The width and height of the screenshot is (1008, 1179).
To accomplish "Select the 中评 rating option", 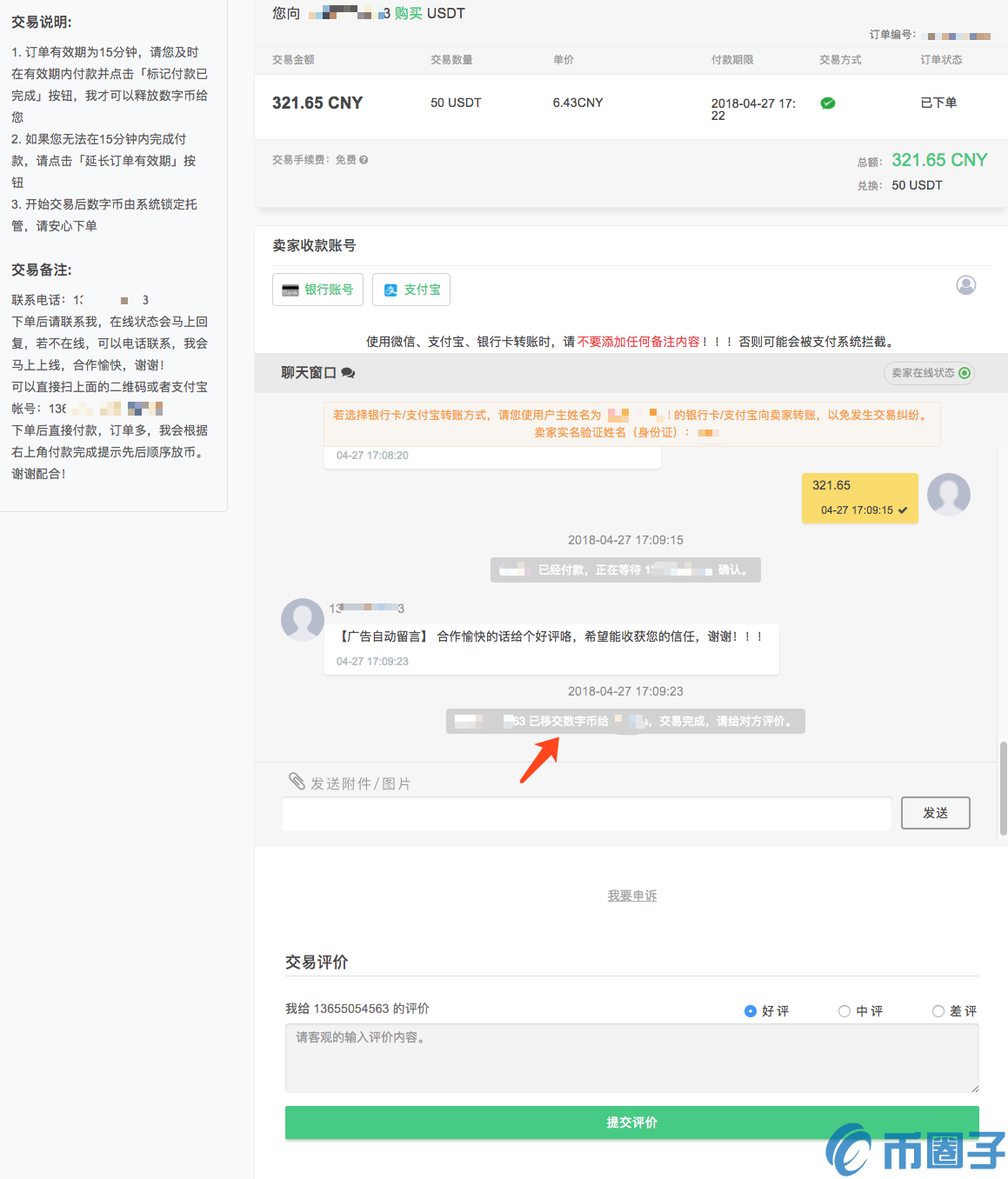I will pos(844,1011).
